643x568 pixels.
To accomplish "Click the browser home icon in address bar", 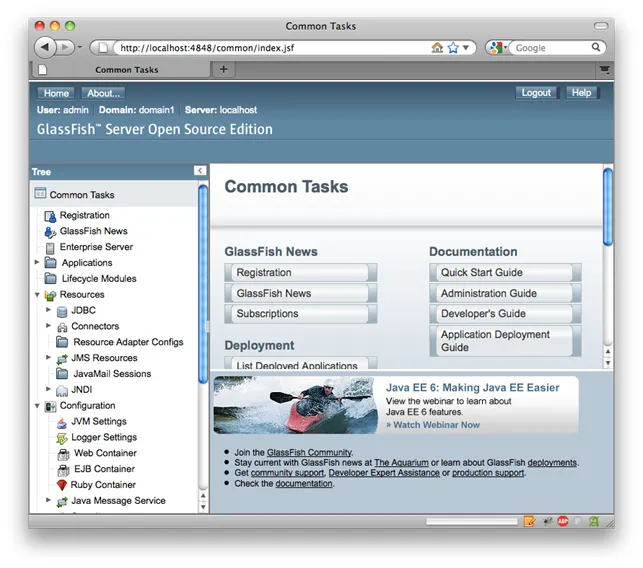I will tap(437, 48).
